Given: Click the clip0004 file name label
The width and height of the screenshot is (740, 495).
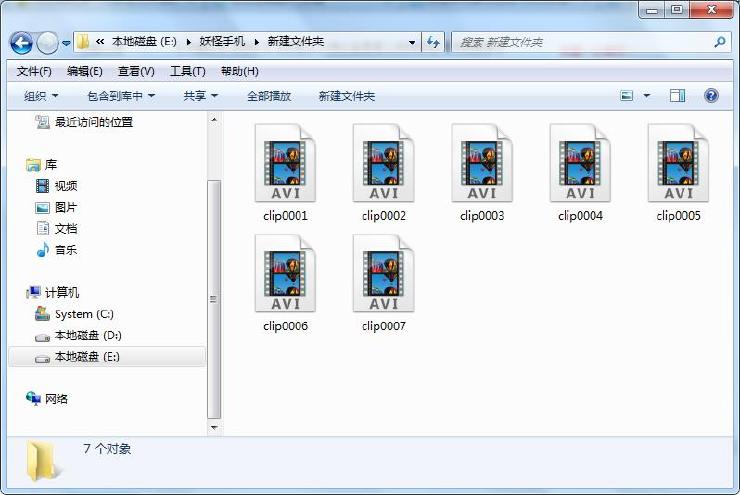Looking at the screenshot, I should 580,216.
